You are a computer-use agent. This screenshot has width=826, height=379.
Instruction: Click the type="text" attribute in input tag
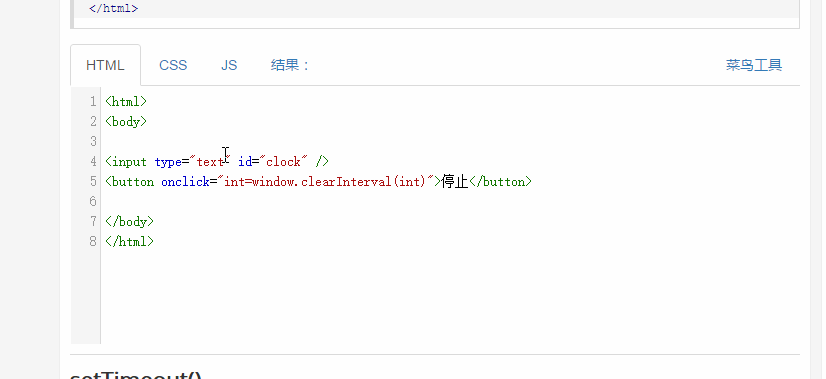pos(192,162)
